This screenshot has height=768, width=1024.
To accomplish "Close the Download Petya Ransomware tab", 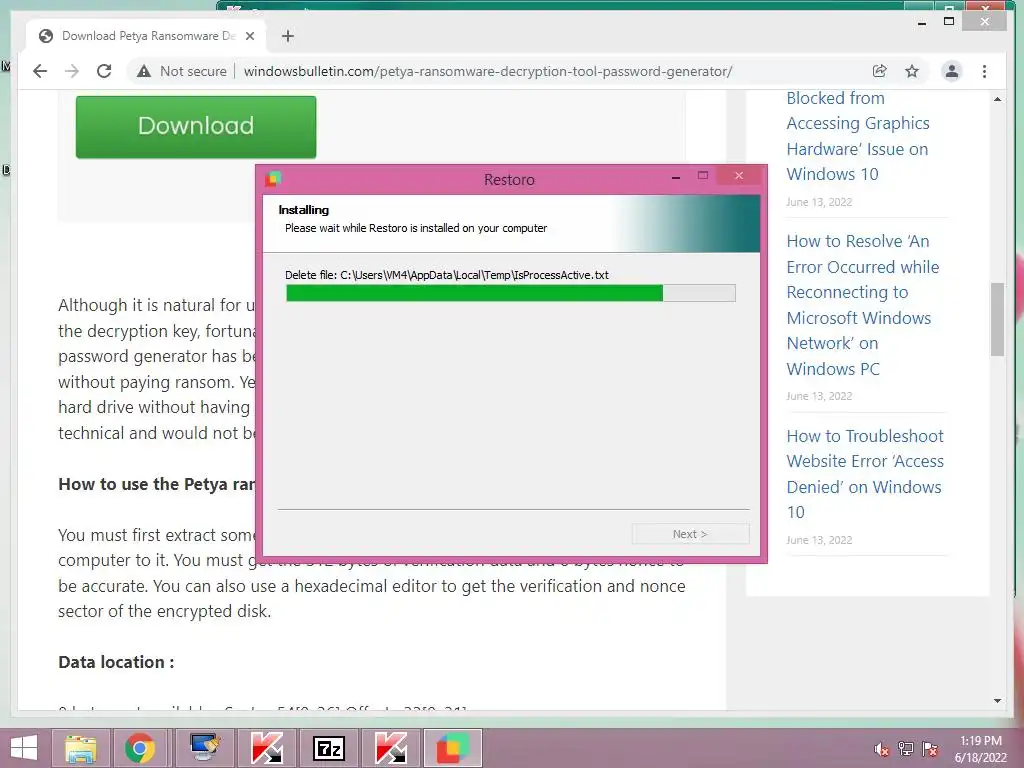I will pos(249,36).
